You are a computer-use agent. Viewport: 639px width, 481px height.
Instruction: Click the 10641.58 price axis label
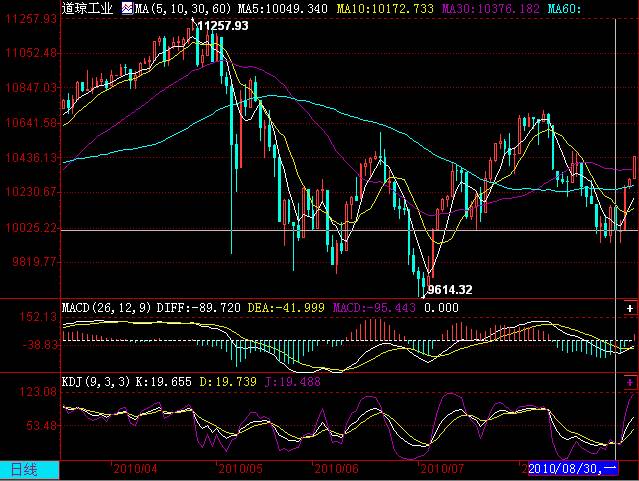coord(31,122)
